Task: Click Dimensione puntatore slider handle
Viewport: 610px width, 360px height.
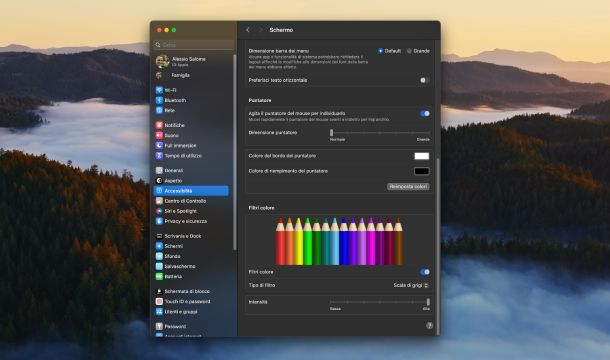Action: (x=331, y=133)
